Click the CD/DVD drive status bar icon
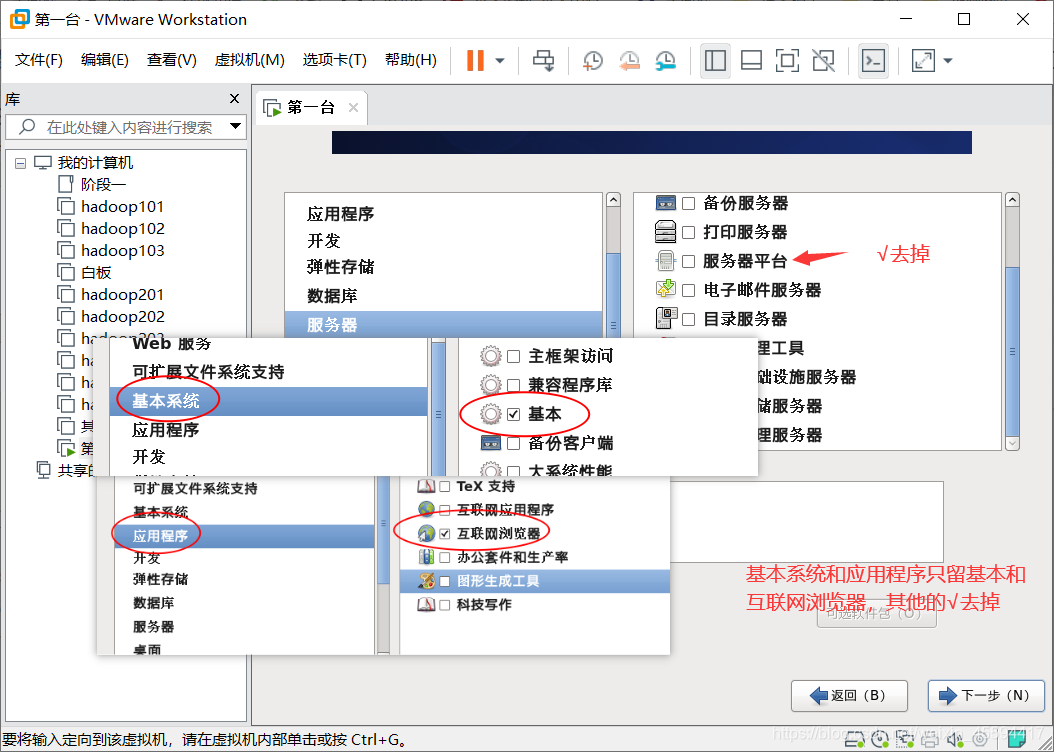The height and width of the screenshot is (752, 1054). [881, 741]
